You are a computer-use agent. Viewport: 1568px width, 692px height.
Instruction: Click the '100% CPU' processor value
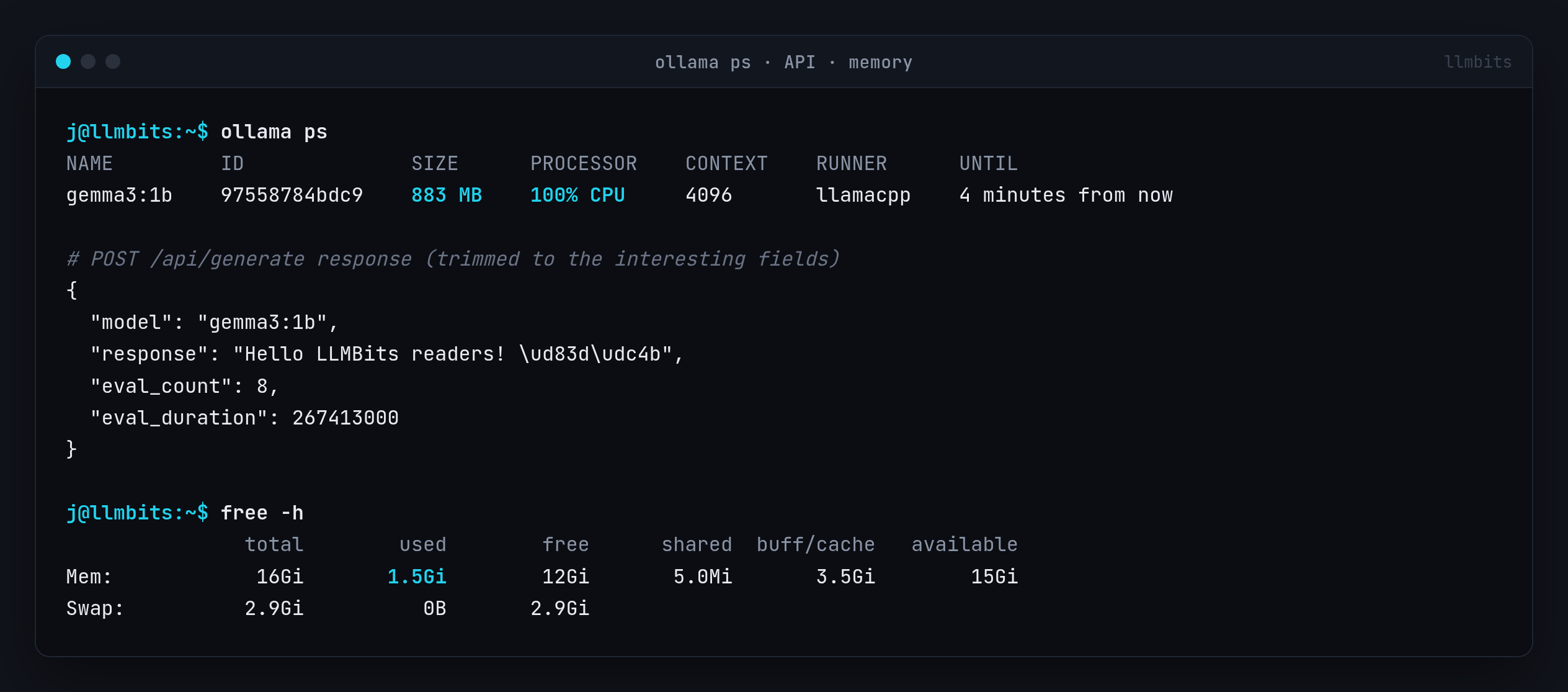pos(577,195)
